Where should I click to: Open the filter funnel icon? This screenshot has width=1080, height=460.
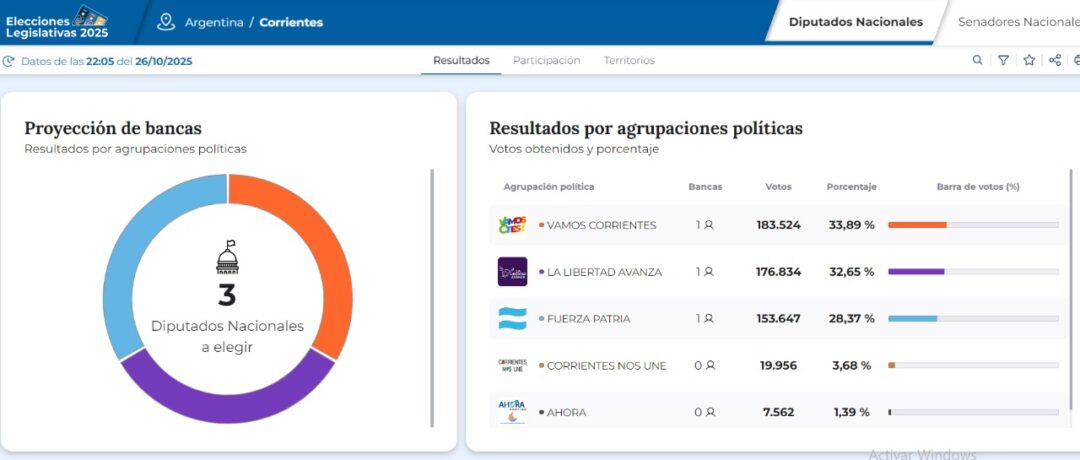click(1003, 61)
